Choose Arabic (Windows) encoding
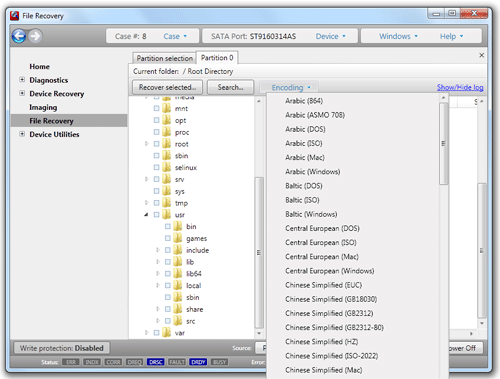Viewport: 500px width, 379px height. pos(313,172)
